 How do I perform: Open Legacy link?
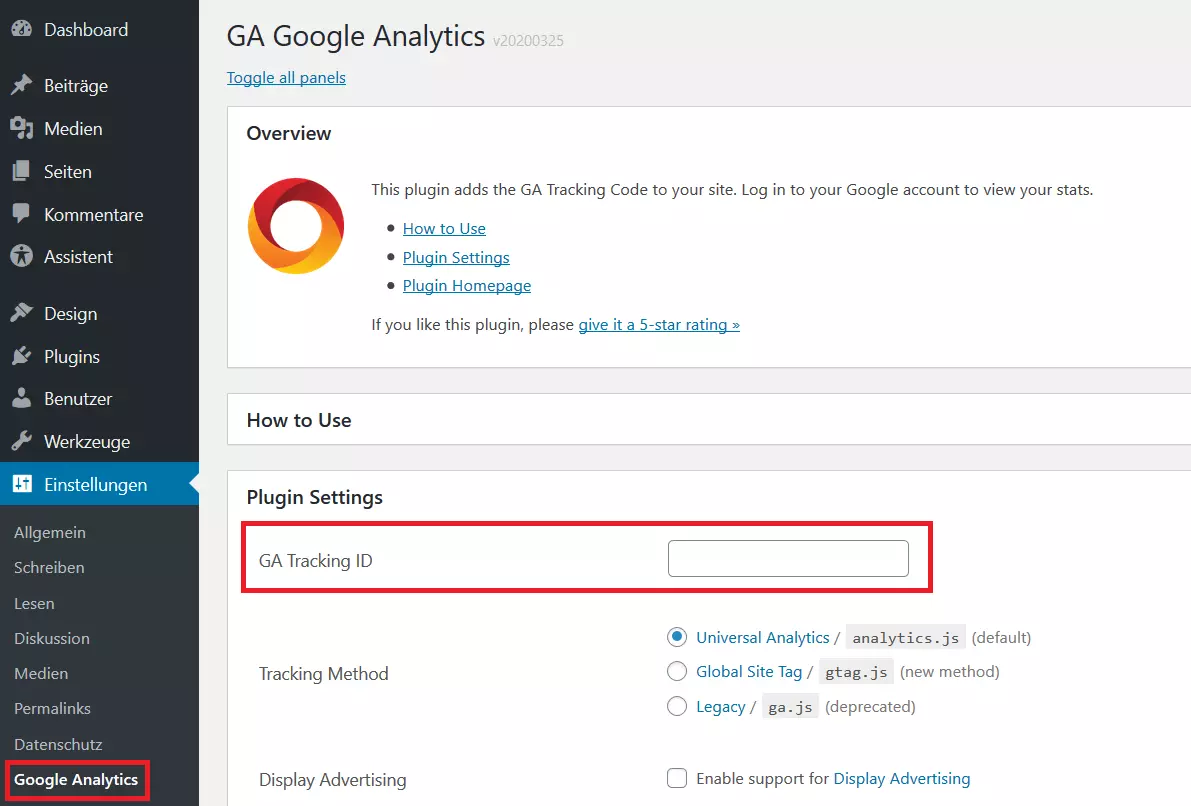[x=721, y=706]
